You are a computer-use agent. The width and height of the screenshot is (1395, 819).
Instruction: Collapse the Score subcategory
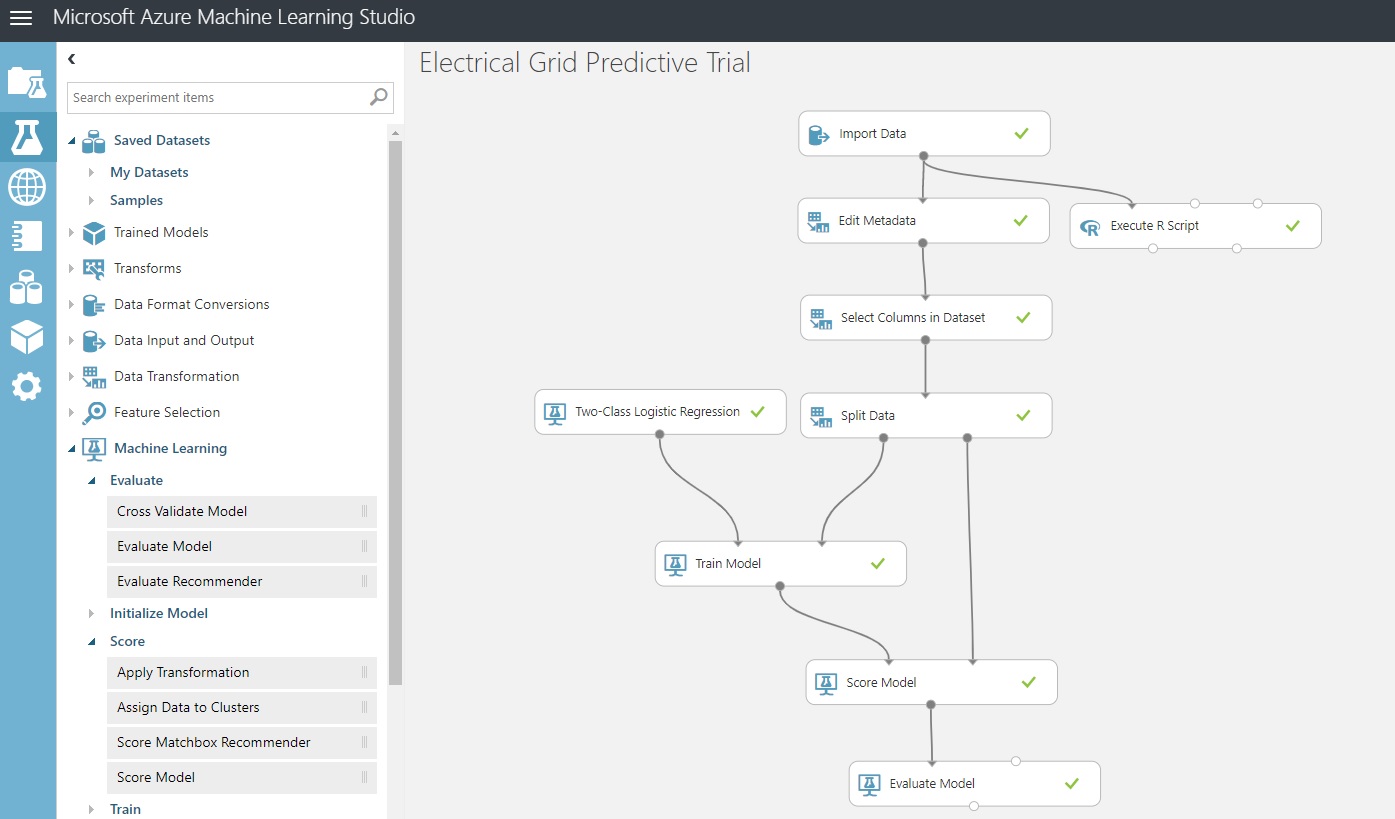pos(92,642)
